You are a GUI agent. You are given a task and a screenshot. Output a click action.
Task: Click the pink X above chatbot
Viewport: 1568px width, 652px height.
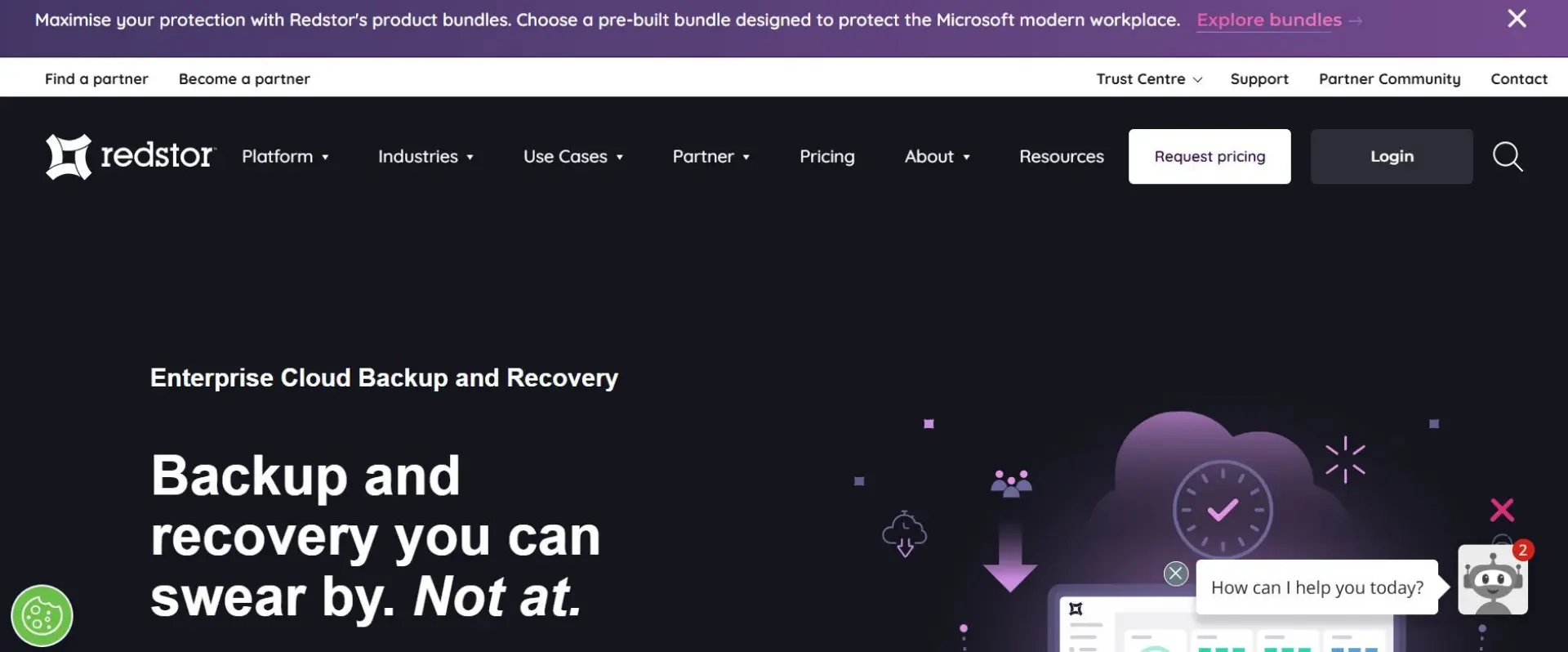click(1502, 510)
